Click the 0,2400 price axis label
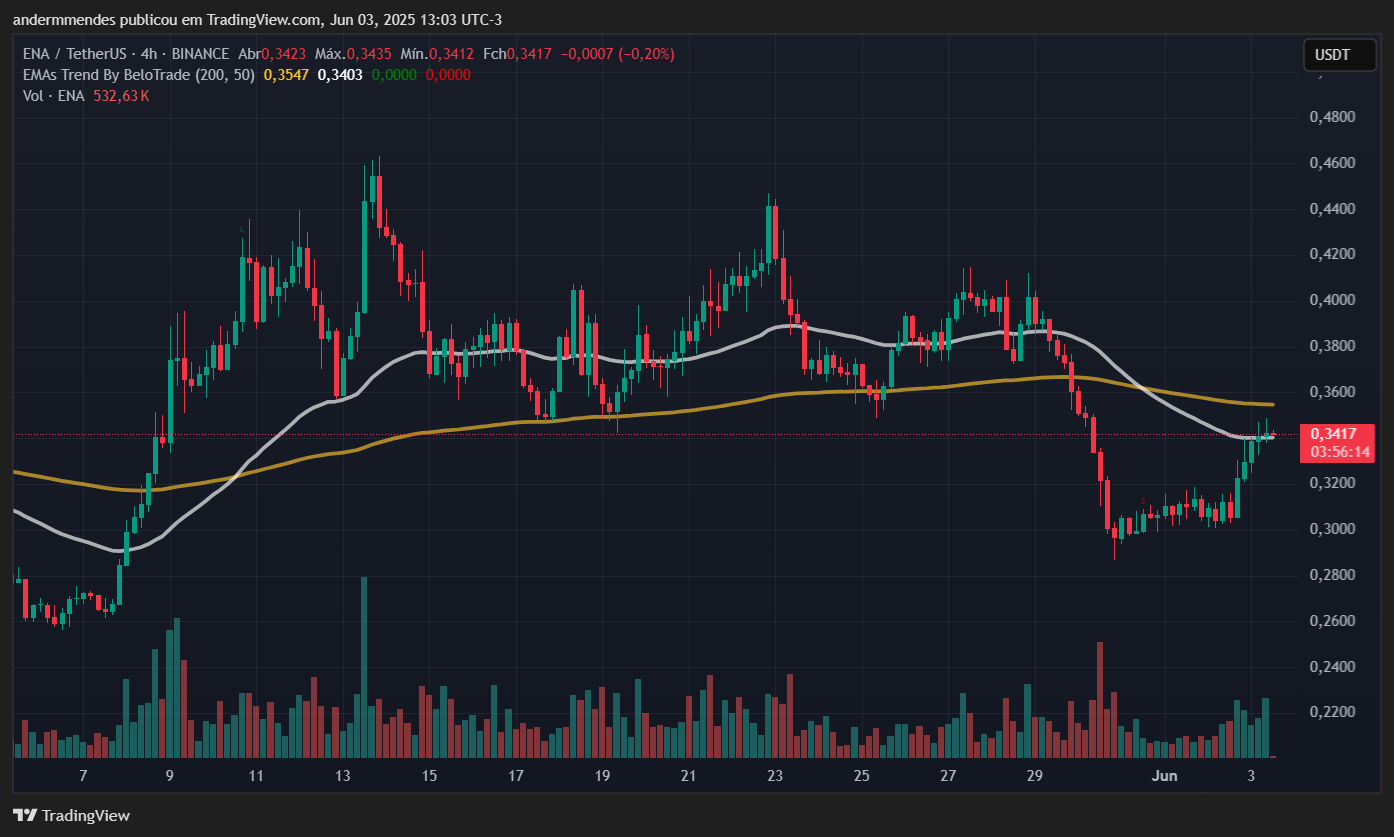The height and width of the screenshot is (837, 1394). [x=1332, y=667]
